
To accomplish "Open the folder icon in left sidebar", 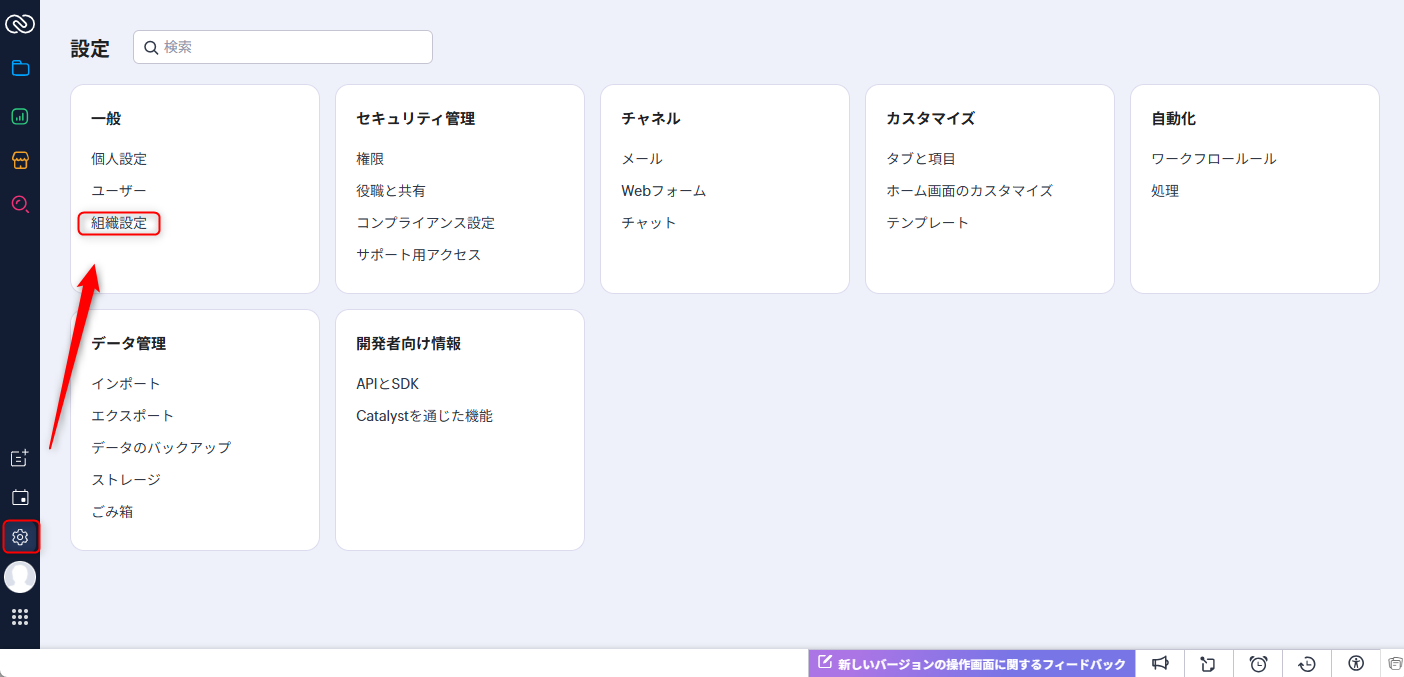I will point(20,69).
